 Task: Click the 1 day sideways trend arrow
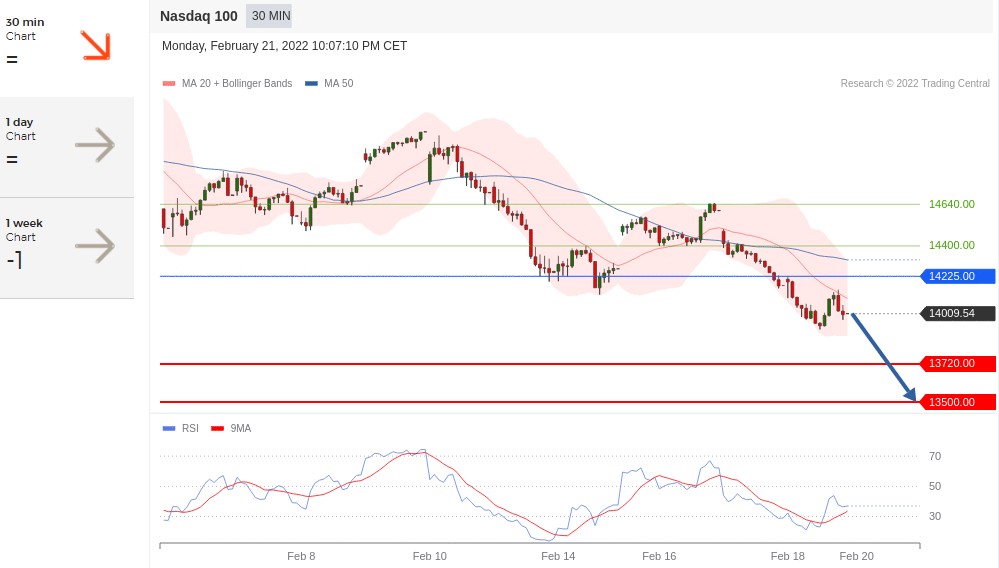point(95,145)
